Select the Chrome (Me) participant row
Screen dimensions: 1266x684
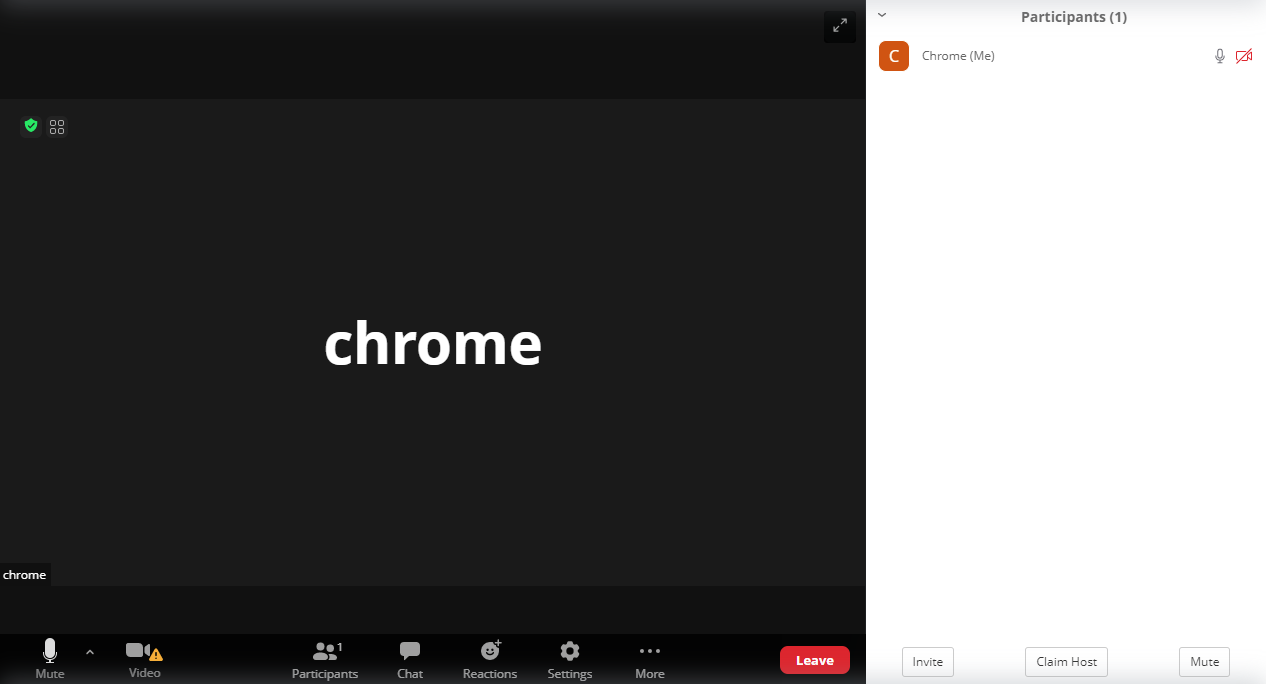coord(1066,56)
